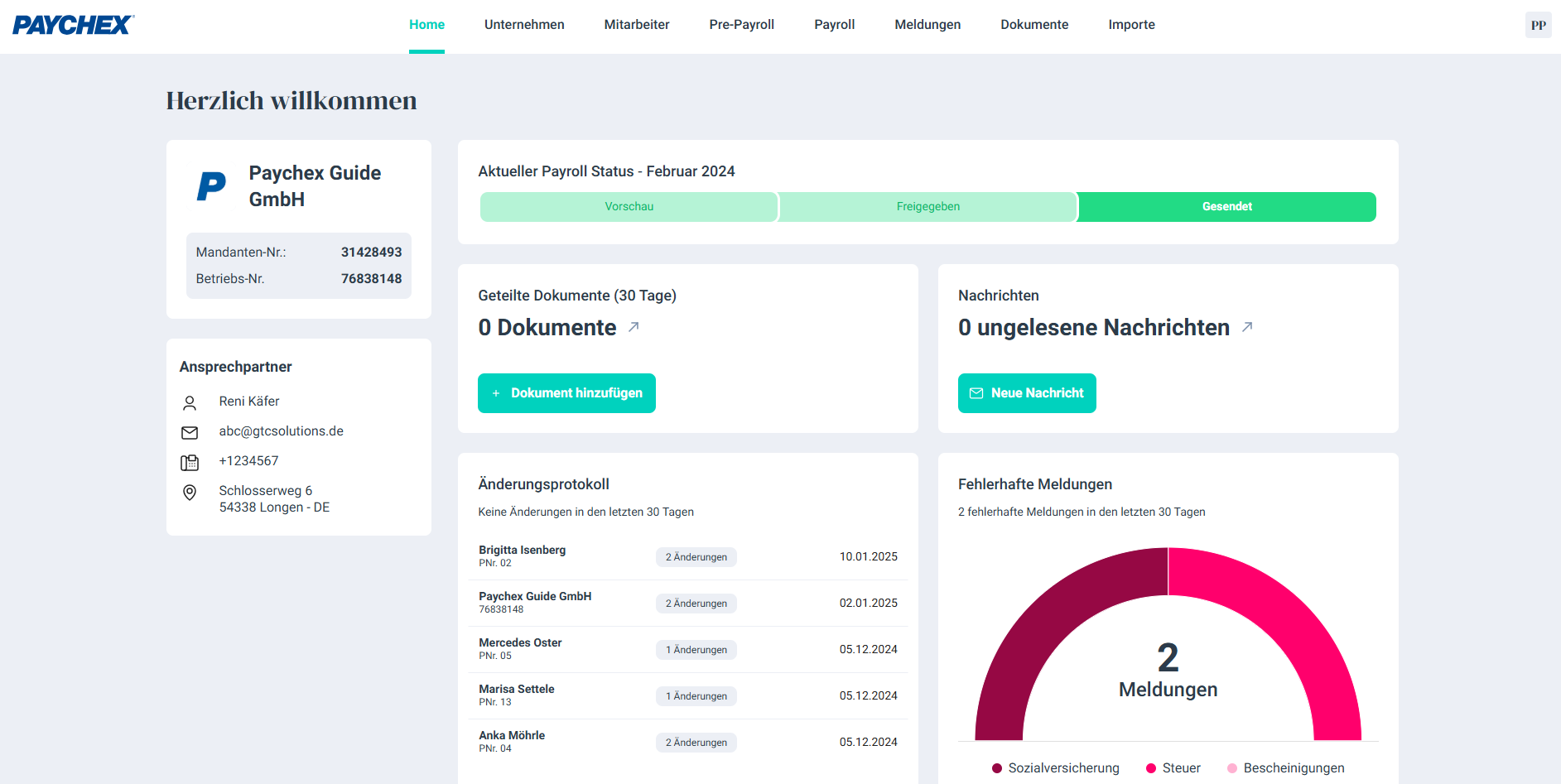The width and height of the screenshot is (1561, 784).
Task: Click the Paychex logo in header
Action: pyautogui.click(x=74, y=25)
